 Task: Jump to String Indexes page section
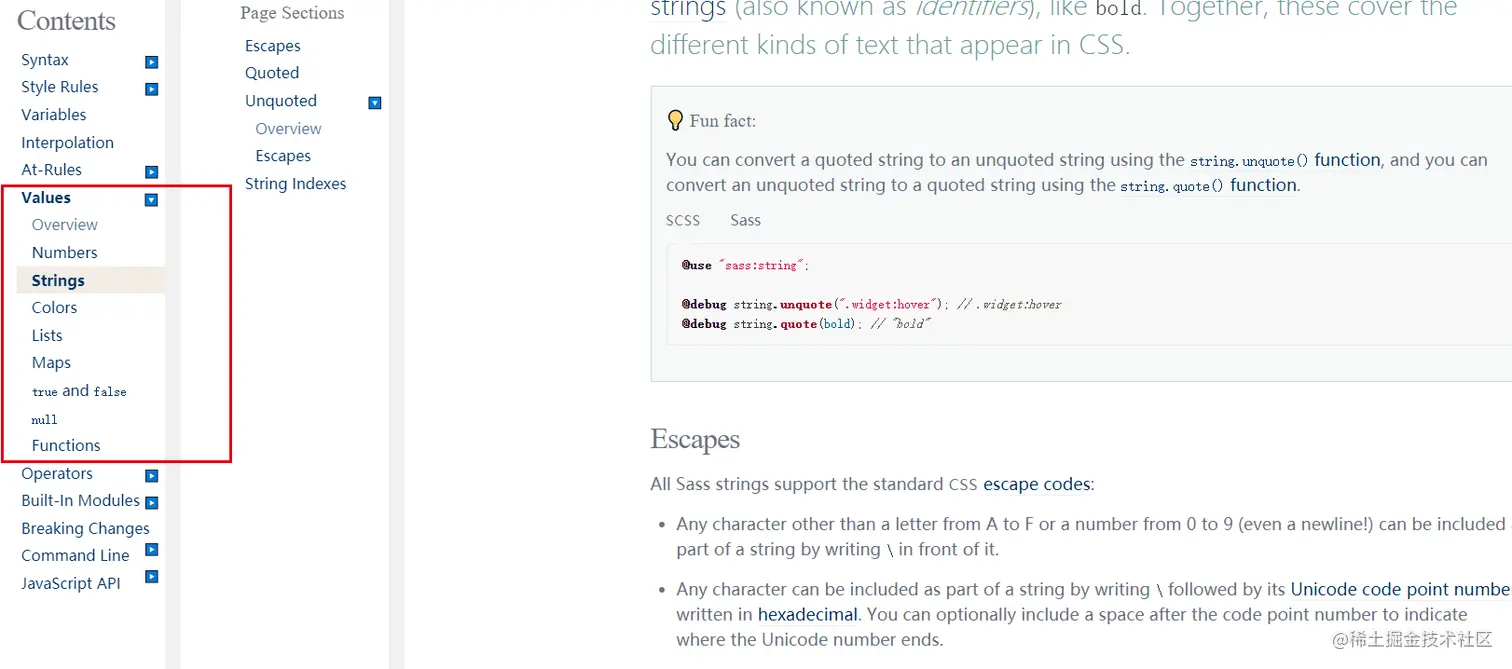pos(296,184)
